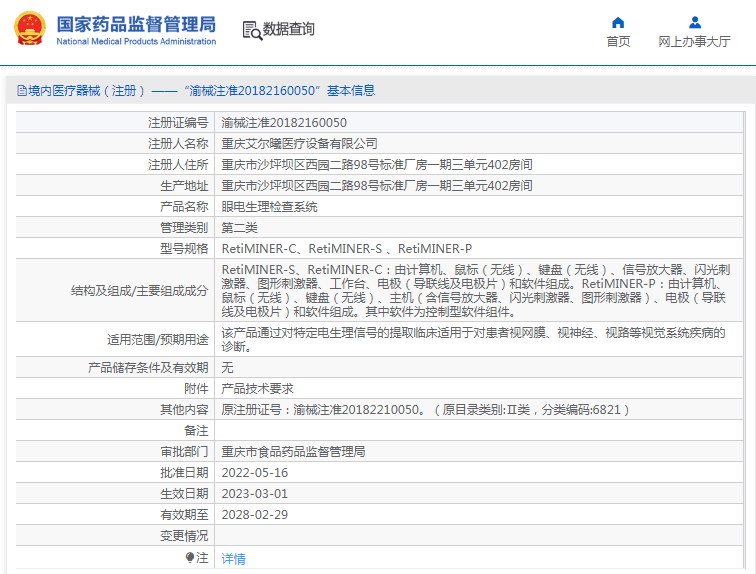Click management category value 第二类
The image size is (756, 574).
(239, 228)
